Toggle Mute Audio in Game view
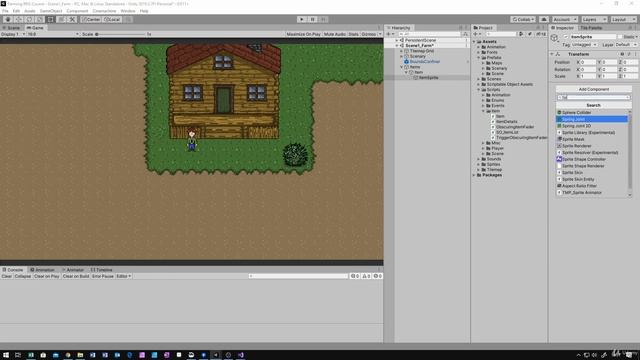 coord(335,34)
